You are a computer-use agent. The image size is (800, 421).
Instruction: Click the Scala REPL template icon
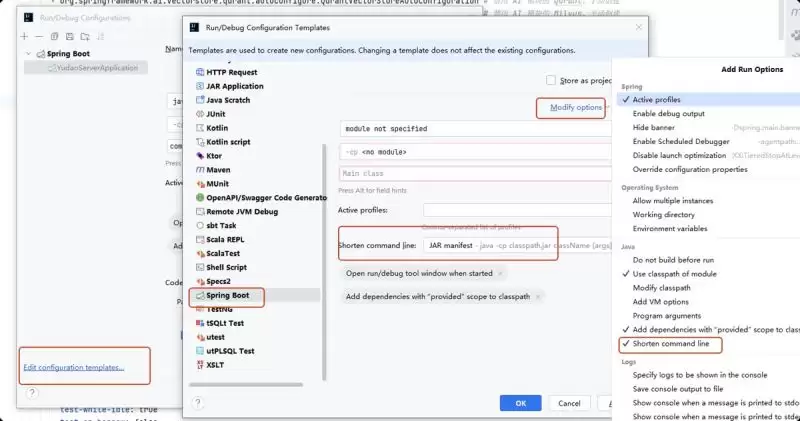200,239
